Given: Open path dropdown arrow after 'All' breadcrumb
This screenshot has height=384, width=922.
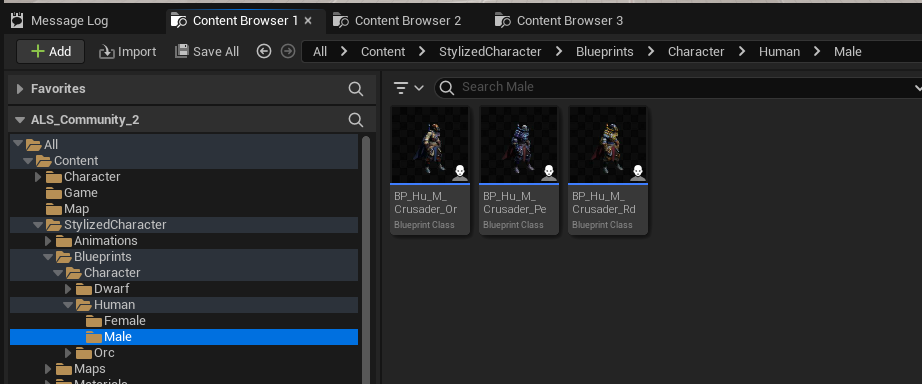Looking at the screenshot, I should [x=344, y=52].
